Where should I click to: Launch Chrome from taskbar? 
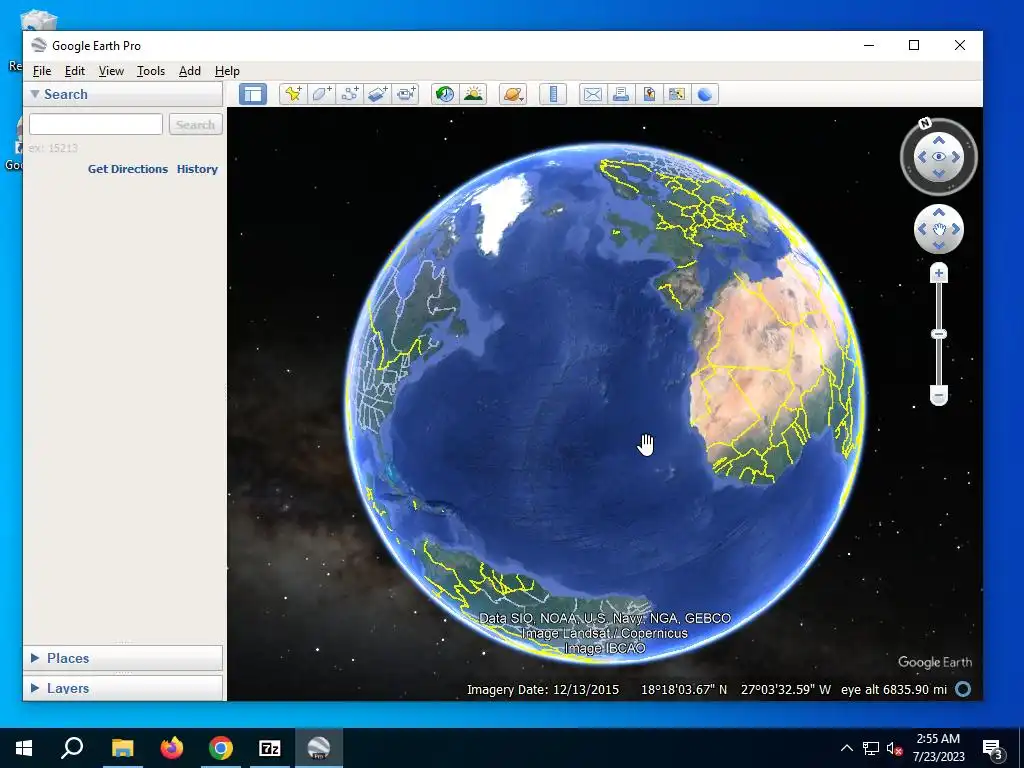221,748
